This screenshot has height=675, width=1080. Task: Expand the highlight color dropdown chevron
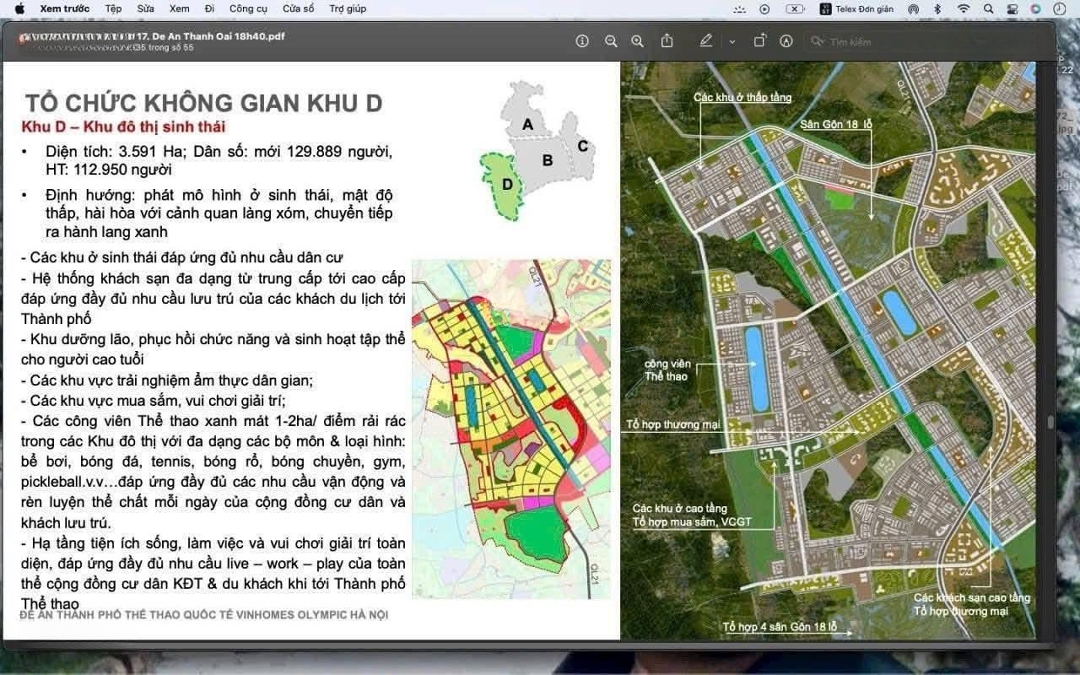(x=732, y=41)
